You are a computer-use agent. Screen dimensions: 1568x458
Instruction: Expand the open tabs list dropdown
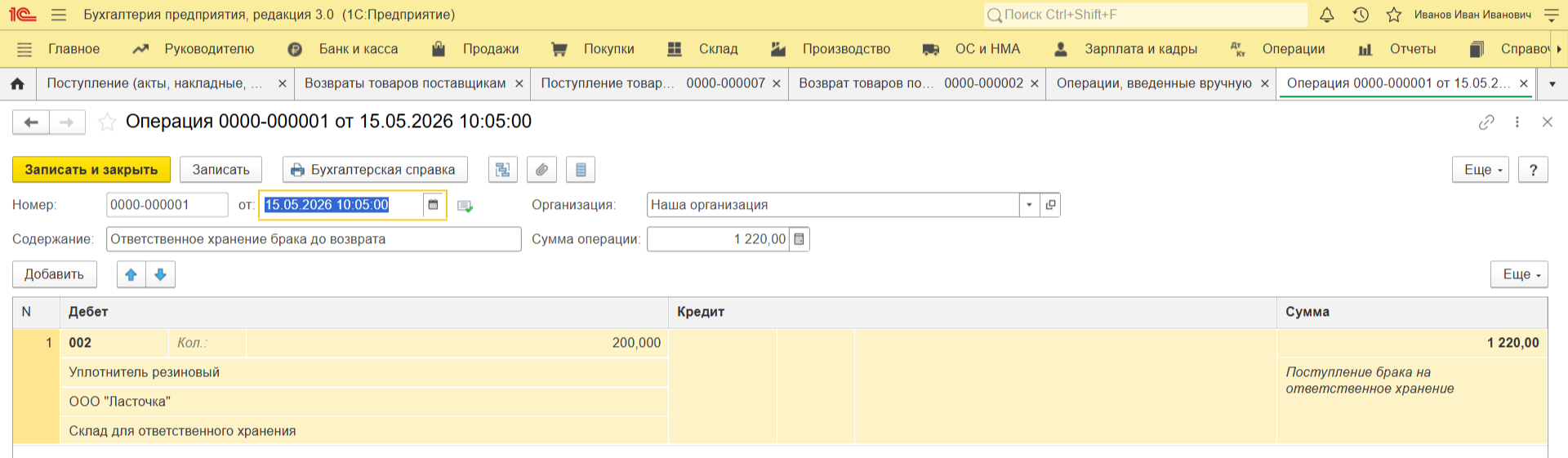1552,83
